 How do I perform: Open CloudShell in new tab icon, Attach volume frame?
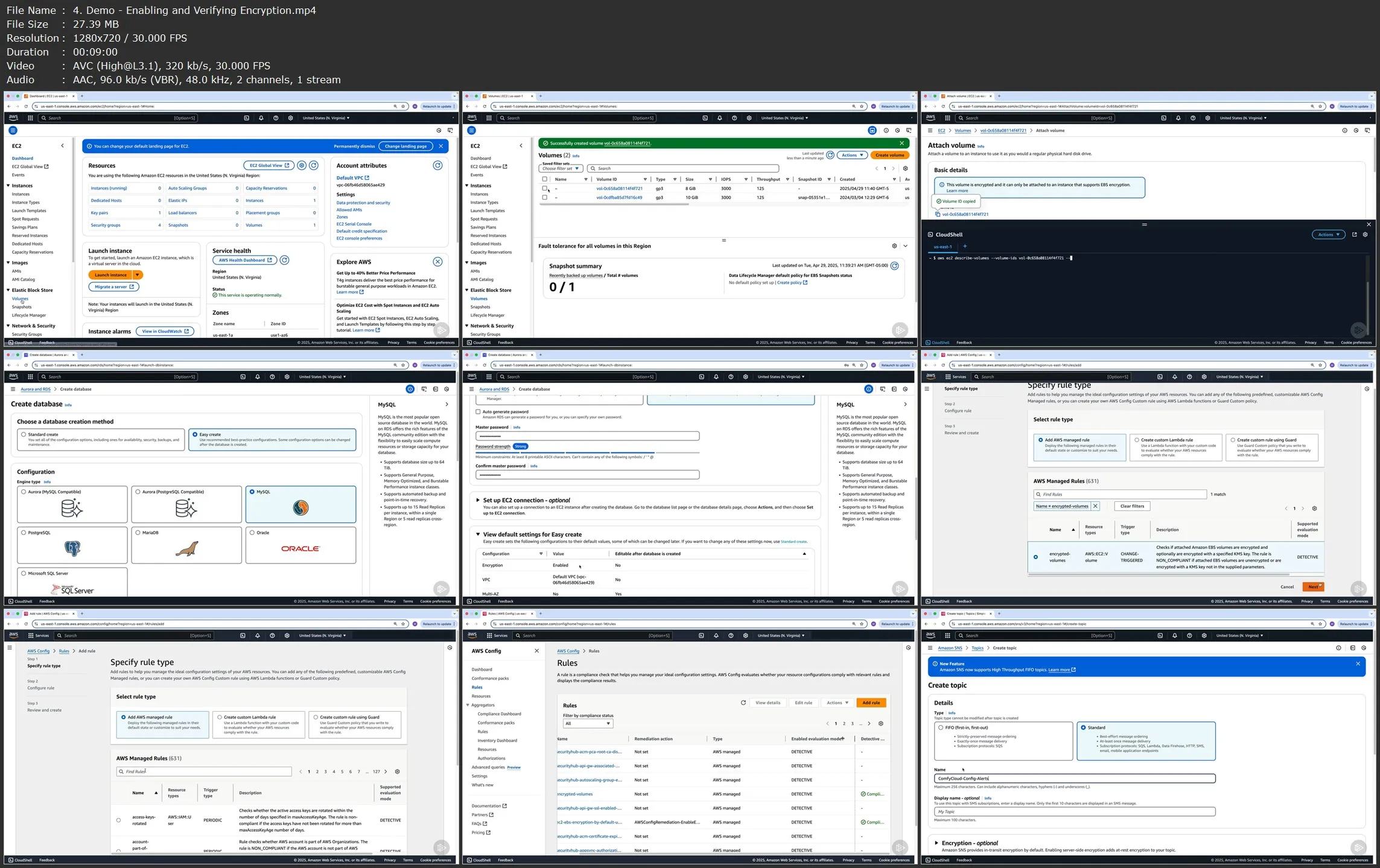pyautogui.click(x=1355, y=235)
